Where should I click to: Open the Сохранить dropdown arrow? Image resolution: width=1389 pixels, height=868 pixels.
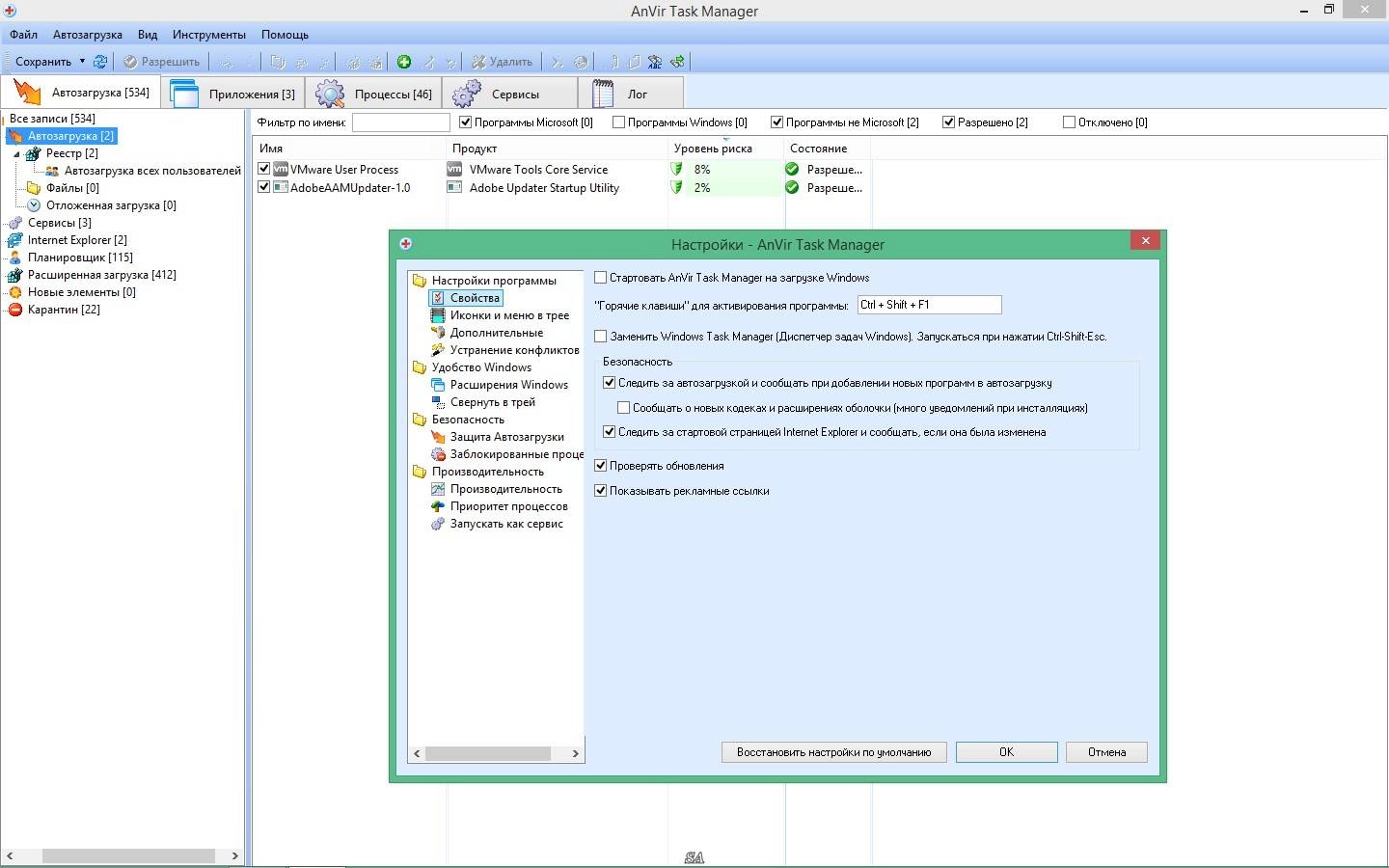click(x=82, y=62)
